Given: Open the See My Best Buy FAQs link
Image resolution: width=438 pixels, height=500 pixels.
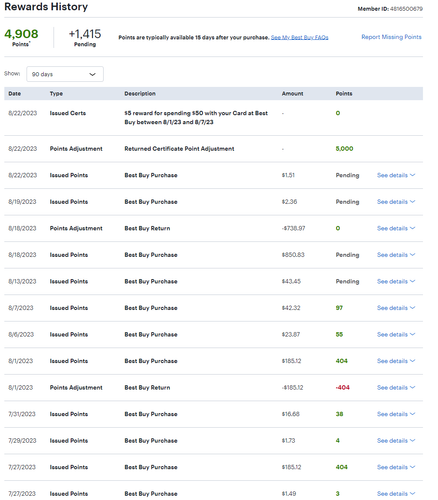Looking at the screenshot, I should point(299,37).
